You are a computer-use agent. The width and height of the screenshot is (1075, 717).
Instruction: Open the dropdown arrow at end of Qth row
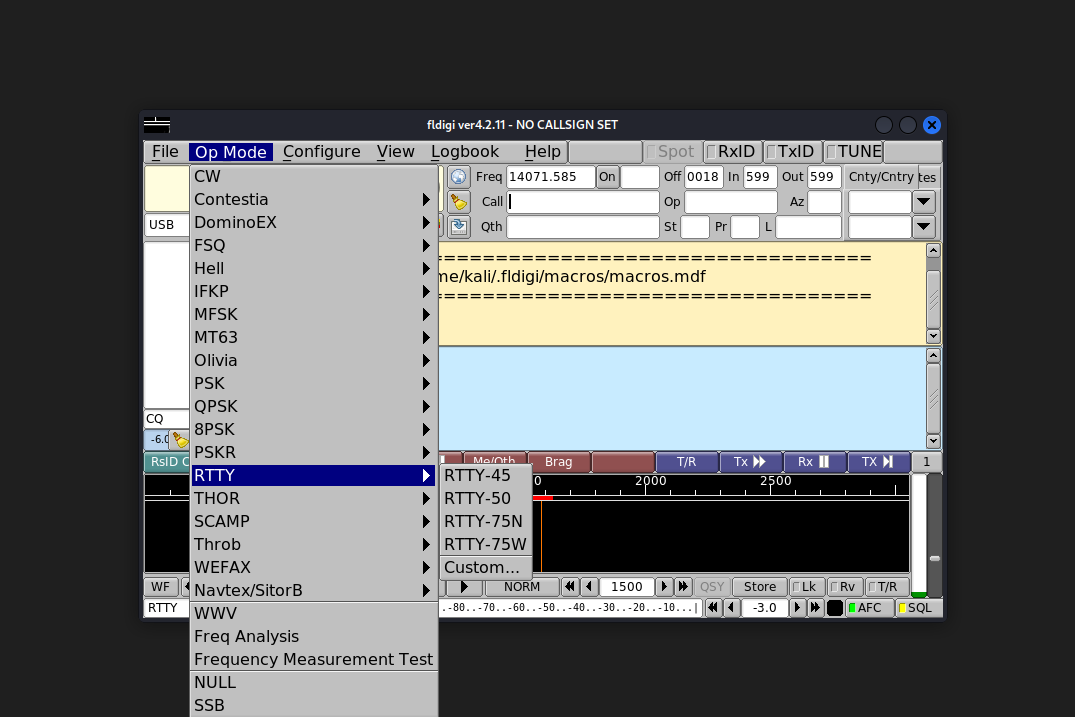(x=923, y=226)
